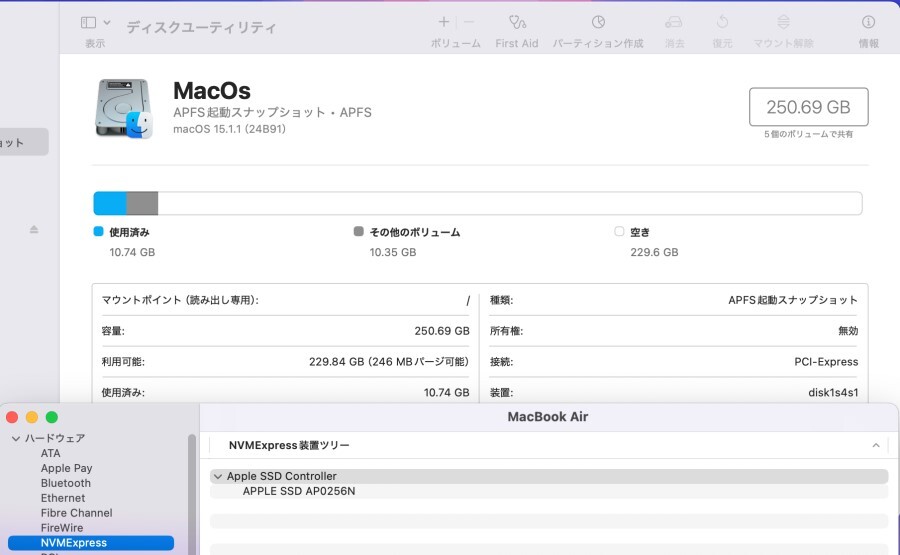Click the 10.35 GB other volumes value

coord(393,252)
